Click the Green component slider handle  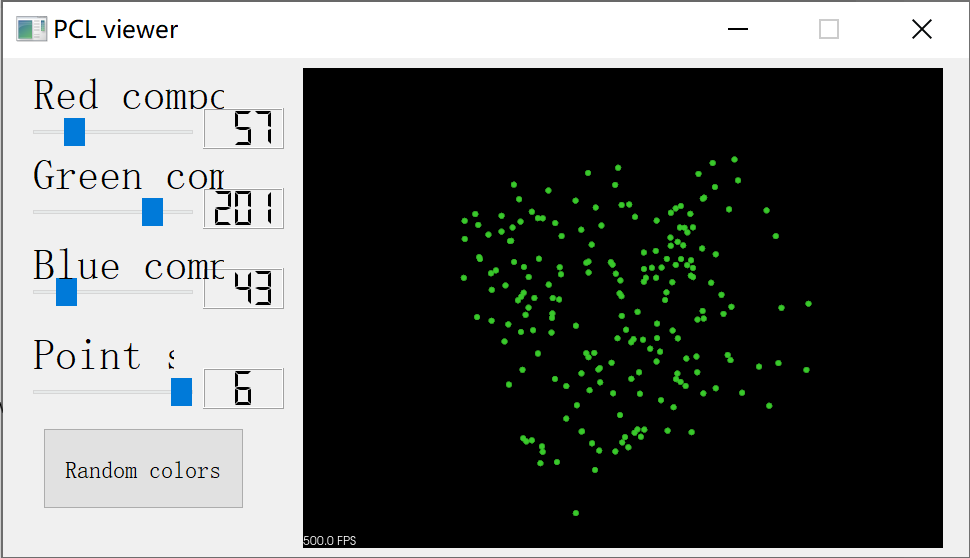(152, 212)
